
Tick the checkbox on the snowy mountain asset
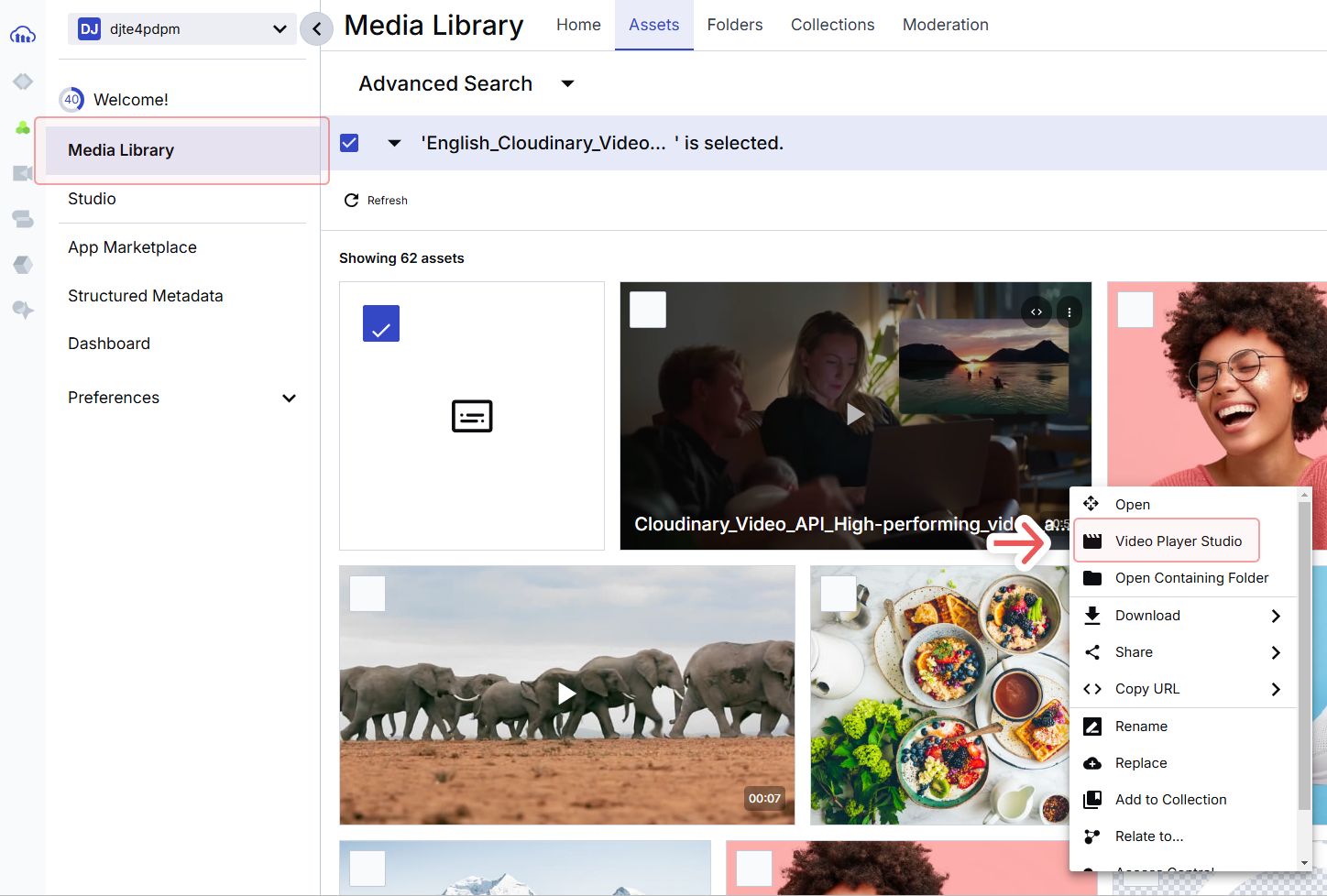pyautogui.click(x=367, y=869)
